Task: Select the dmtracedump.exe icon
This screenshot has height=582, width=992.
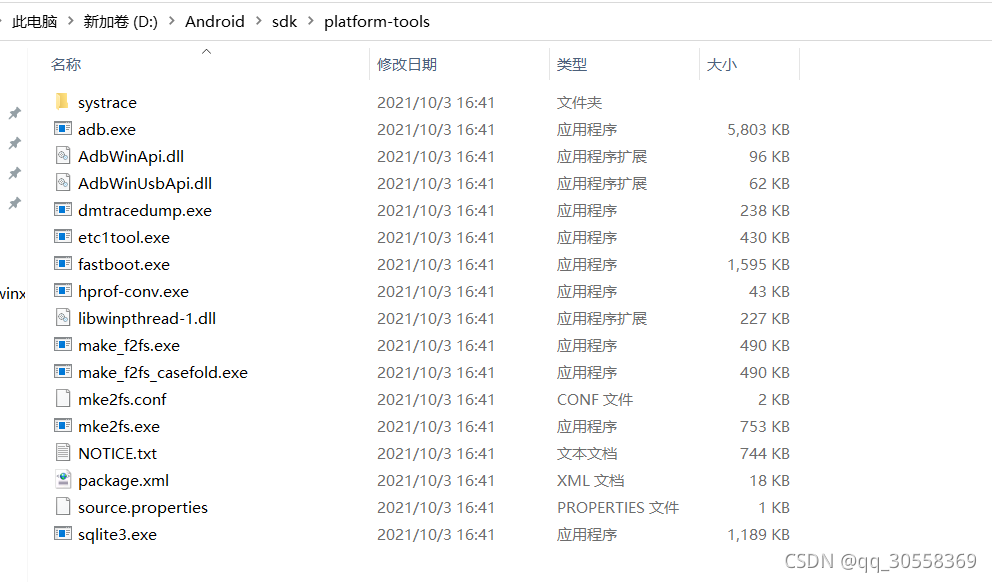Action: pyautogui.click(x=63, y=209)
